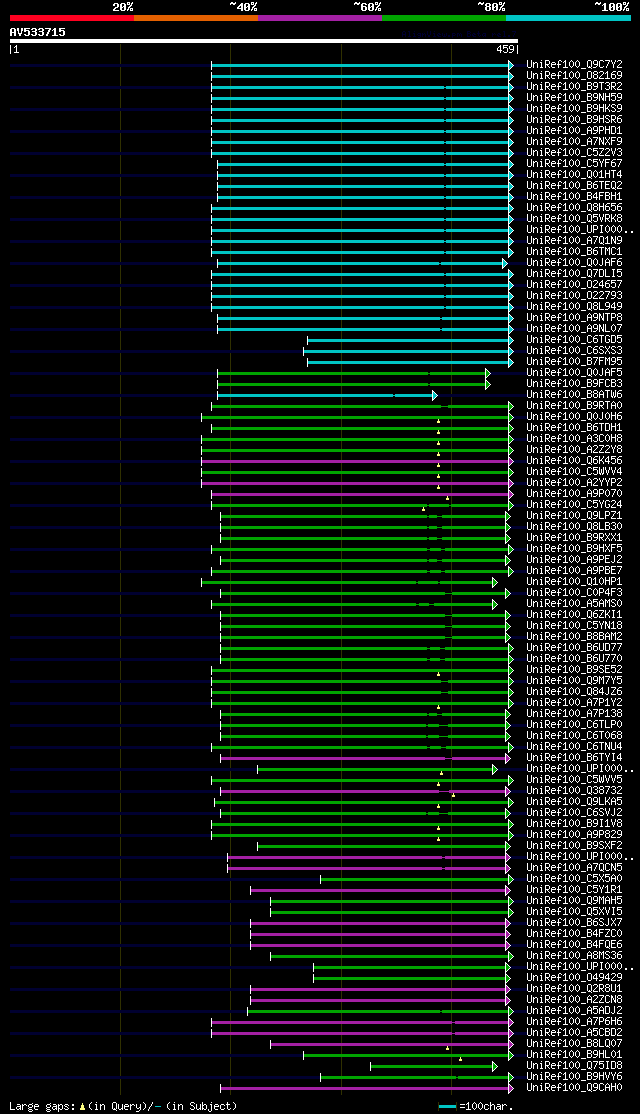Click the green ~80% identity legend segment
The image size is (640, 1114).
[444, 18]
